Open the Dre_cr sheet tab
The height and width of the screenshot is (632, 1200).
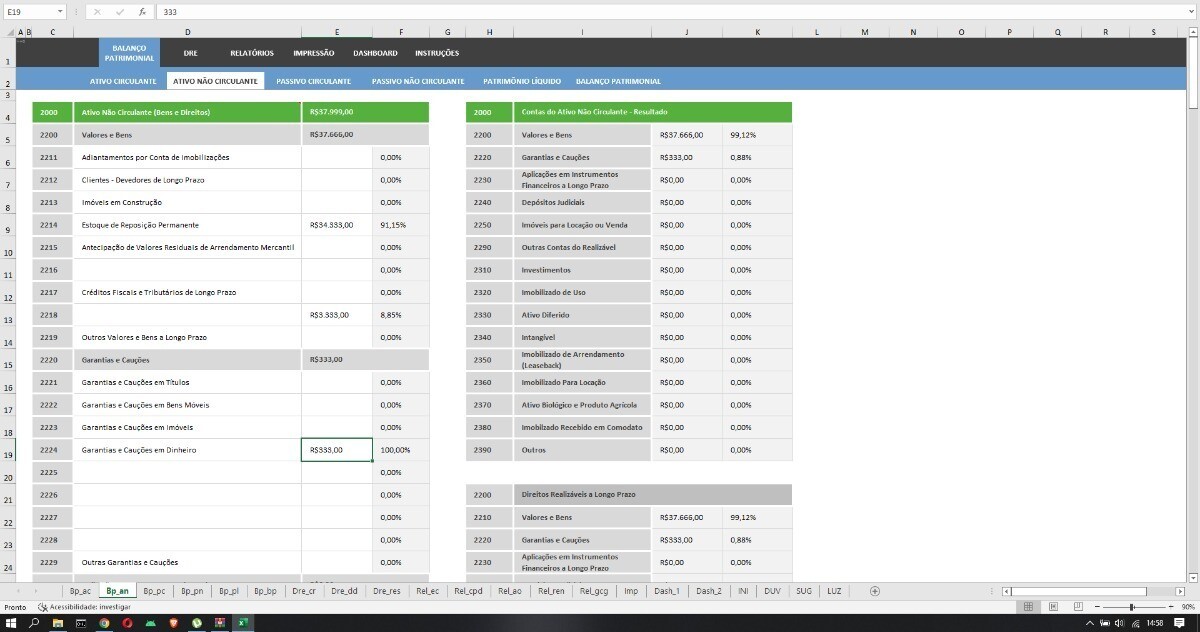[x=303, y=591]
